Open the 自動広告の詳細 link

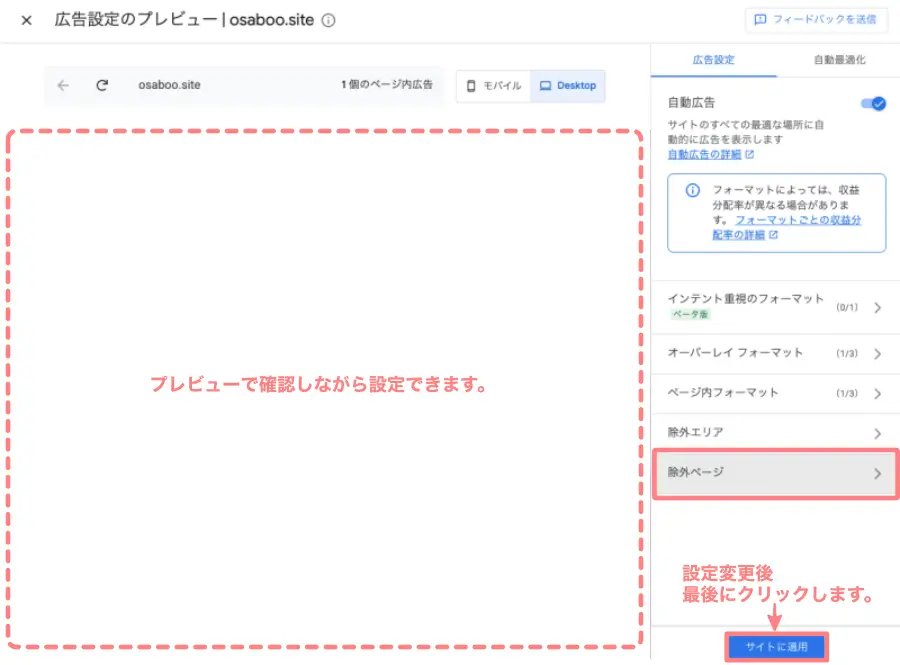point(704,154)
